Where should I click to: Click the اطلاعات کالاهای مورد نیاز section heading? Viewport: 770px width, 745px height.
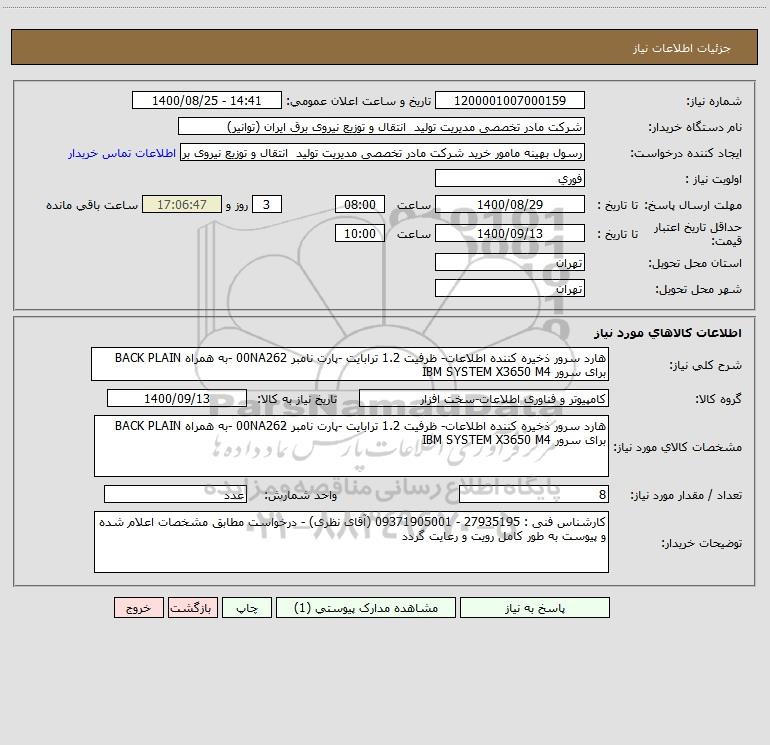[668, 333]
